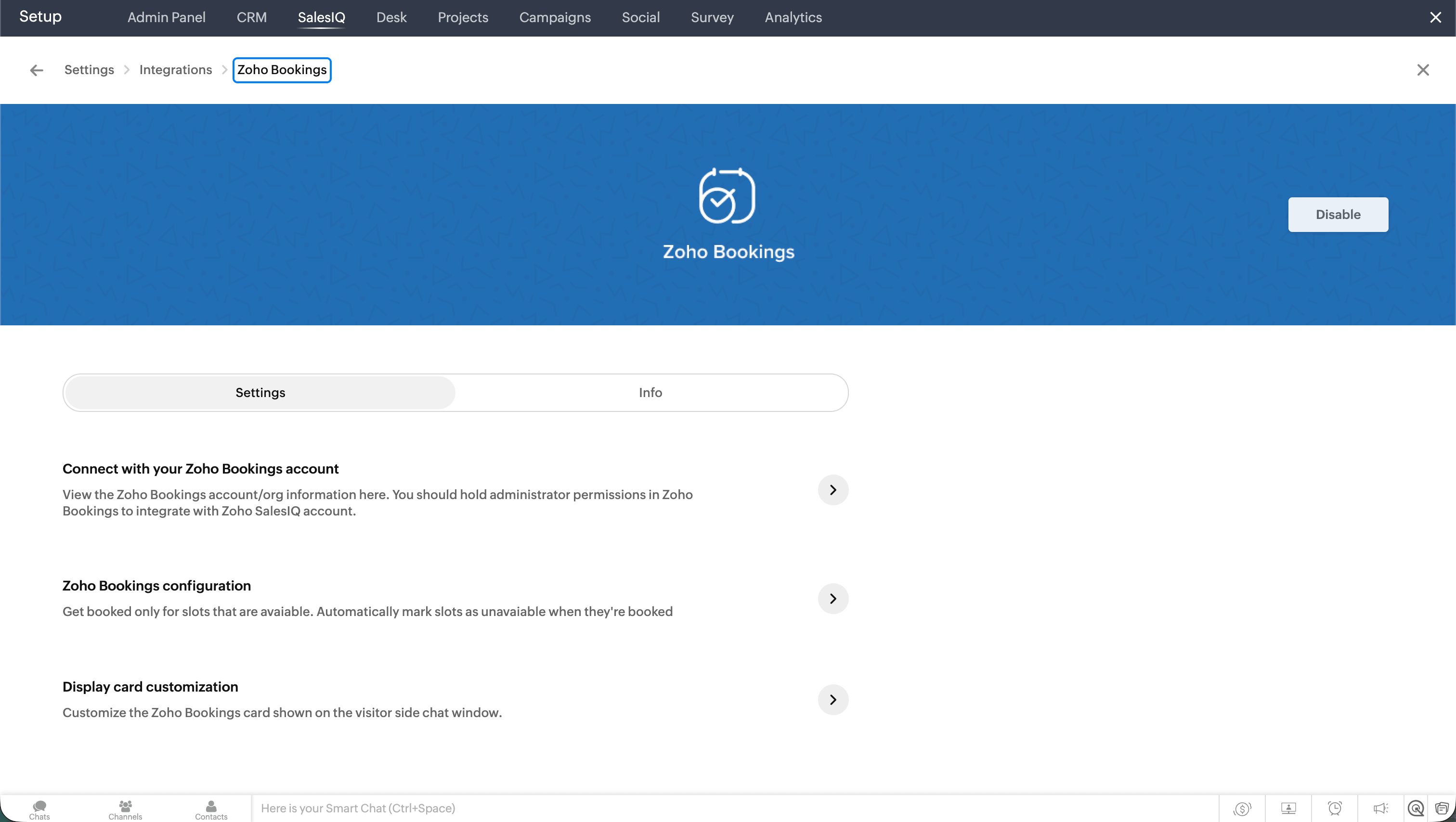This screenshot has width=1456, height=822.
Task: Close the Zoho Bookings integration panel
Action: coord(1423,70)
